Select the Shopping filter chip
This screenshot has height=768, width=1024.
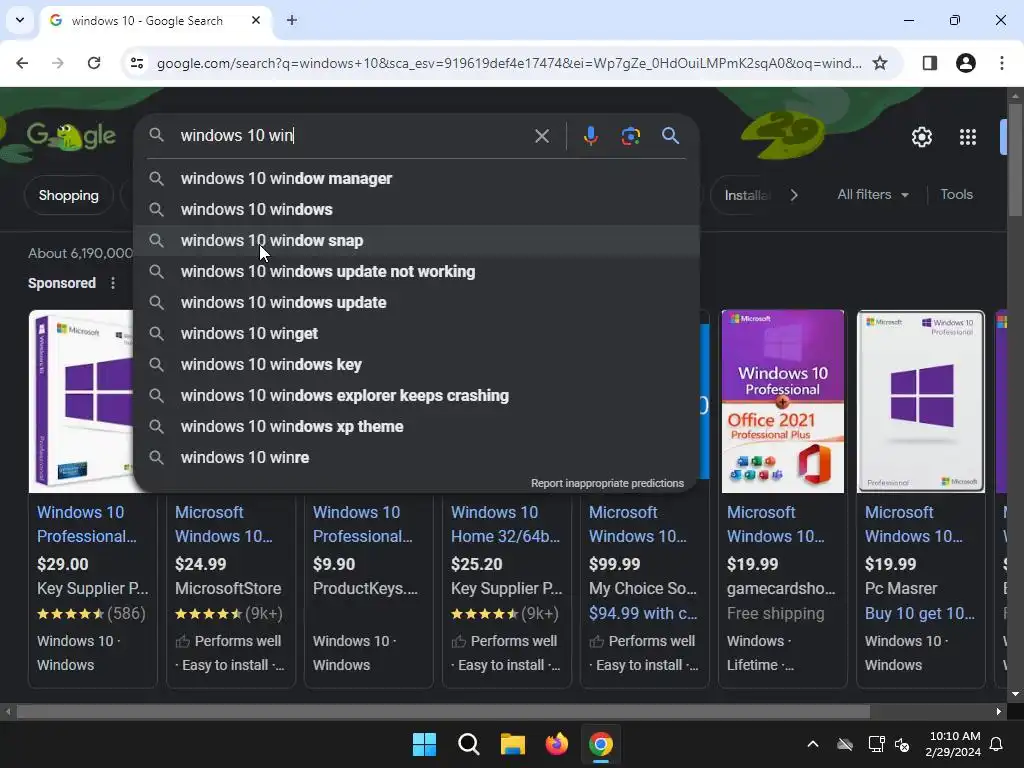69,195
